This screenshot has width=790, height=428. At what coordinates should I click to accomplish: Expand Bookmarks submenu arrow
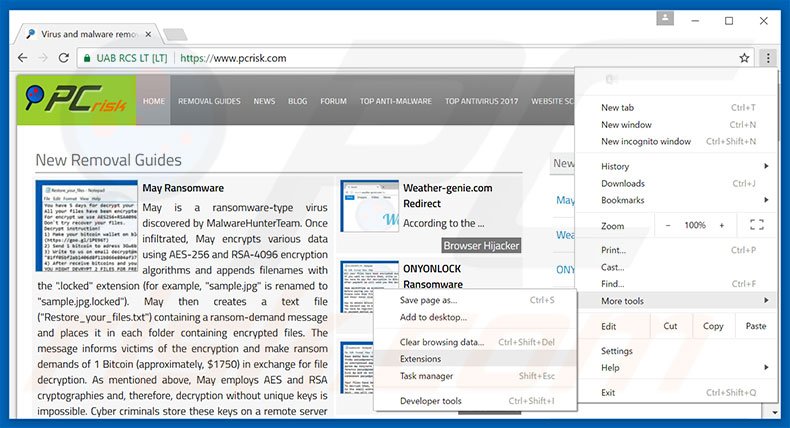[x=766, y=200]
